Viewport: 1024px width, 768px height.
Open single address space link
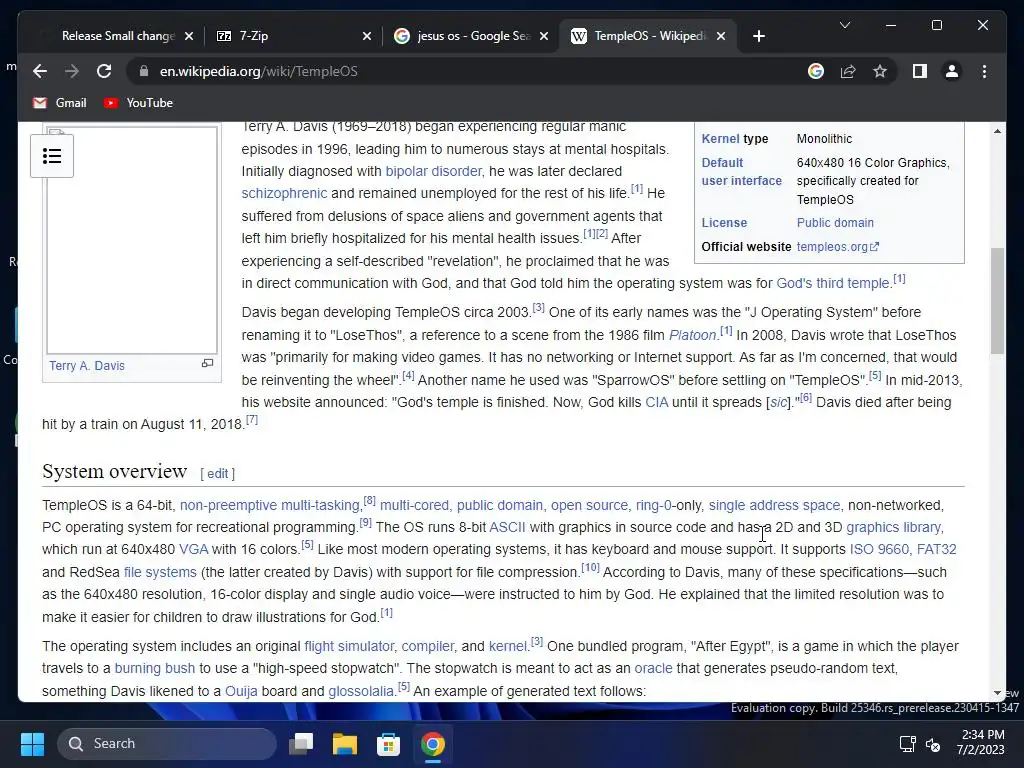coord(774,505)
